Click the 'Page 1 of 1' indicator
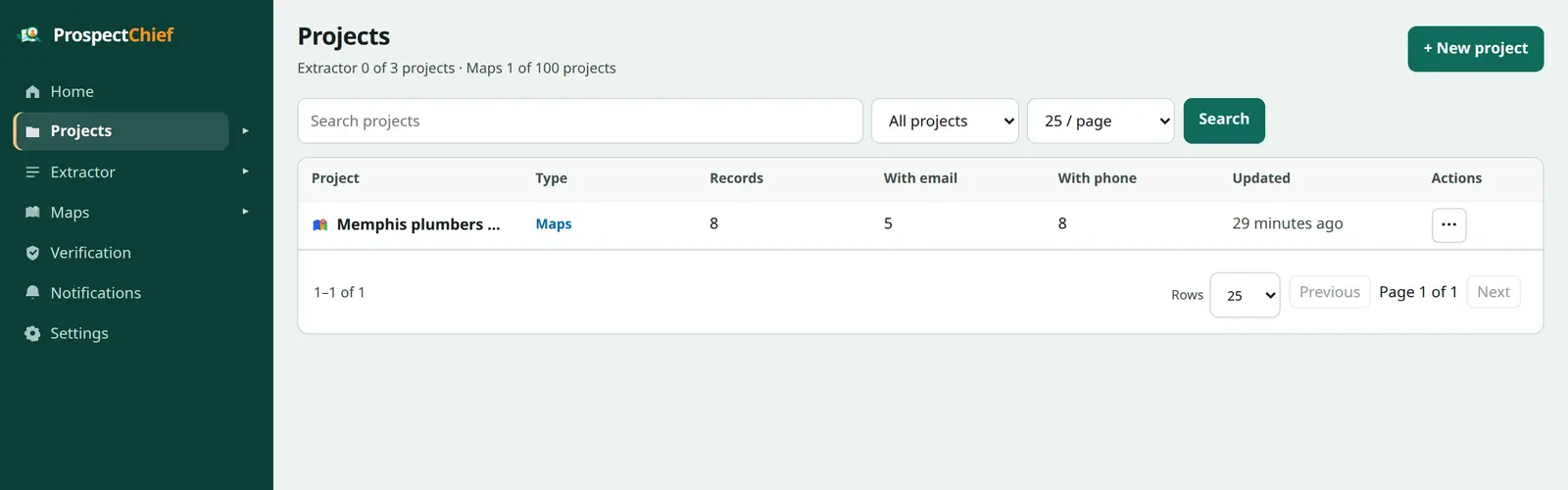1568x490 pixels. click(x=1418, y=292)
